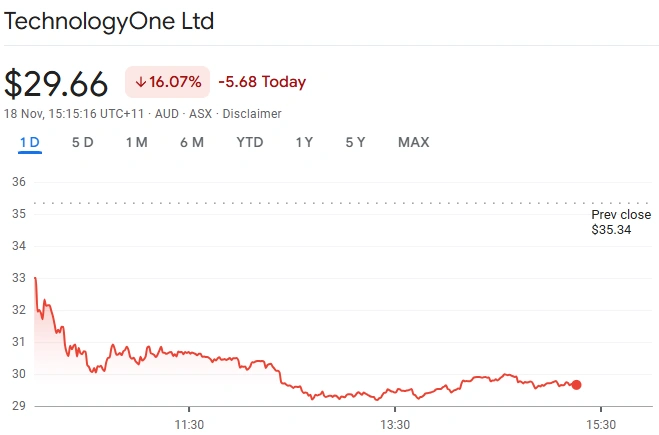
Task: Click the -5.68 Today change text
Action: pyautogui.click(x=262, y=82)
